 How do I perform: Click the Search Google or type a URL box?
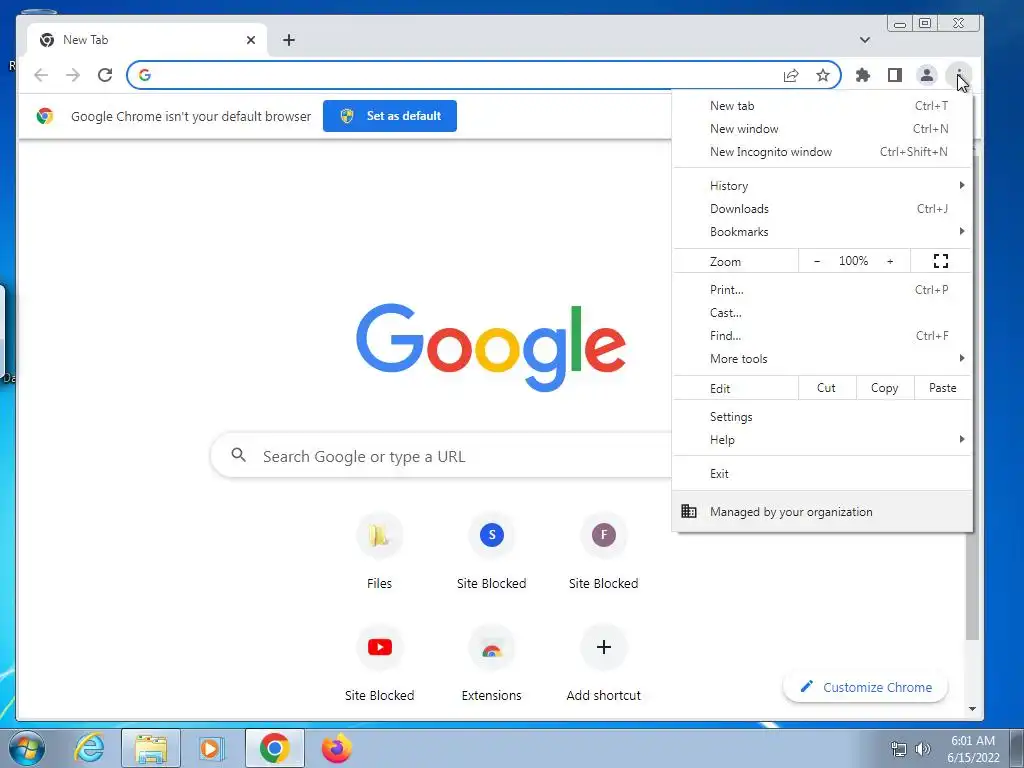(441, 456)
